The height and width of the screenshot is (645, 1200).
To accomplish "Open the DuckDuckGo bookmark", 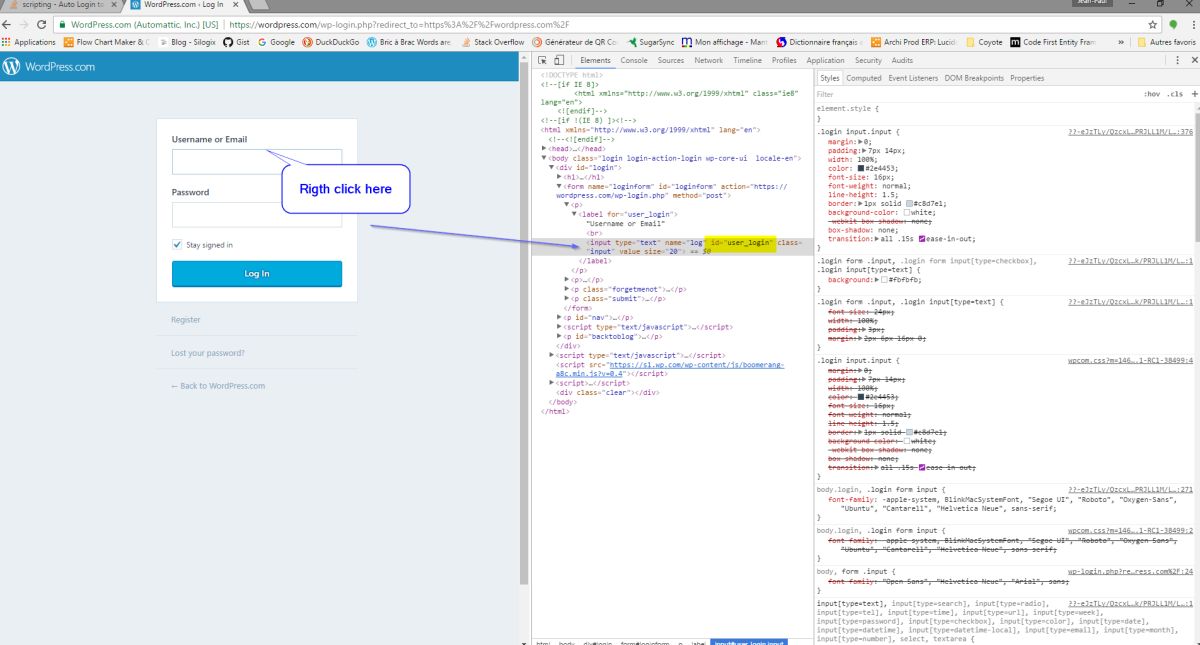I will tap(330, 42).
